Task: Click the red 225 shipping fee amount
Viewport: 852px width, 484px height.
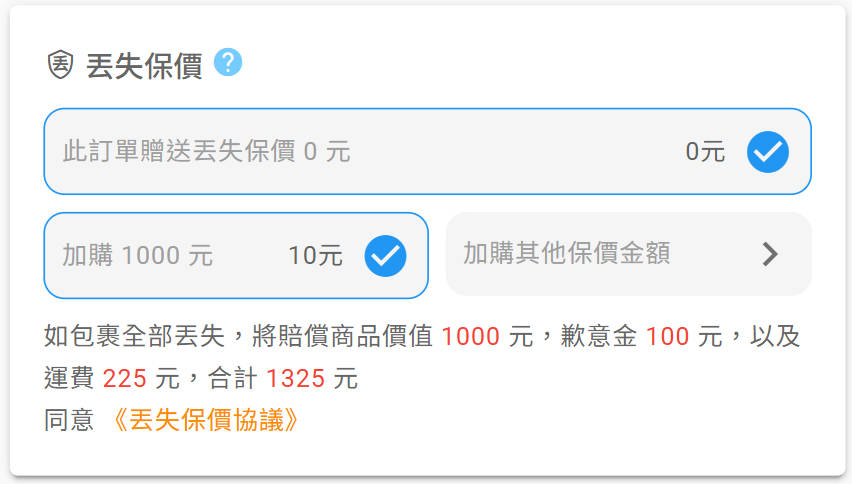Action: 125,378
